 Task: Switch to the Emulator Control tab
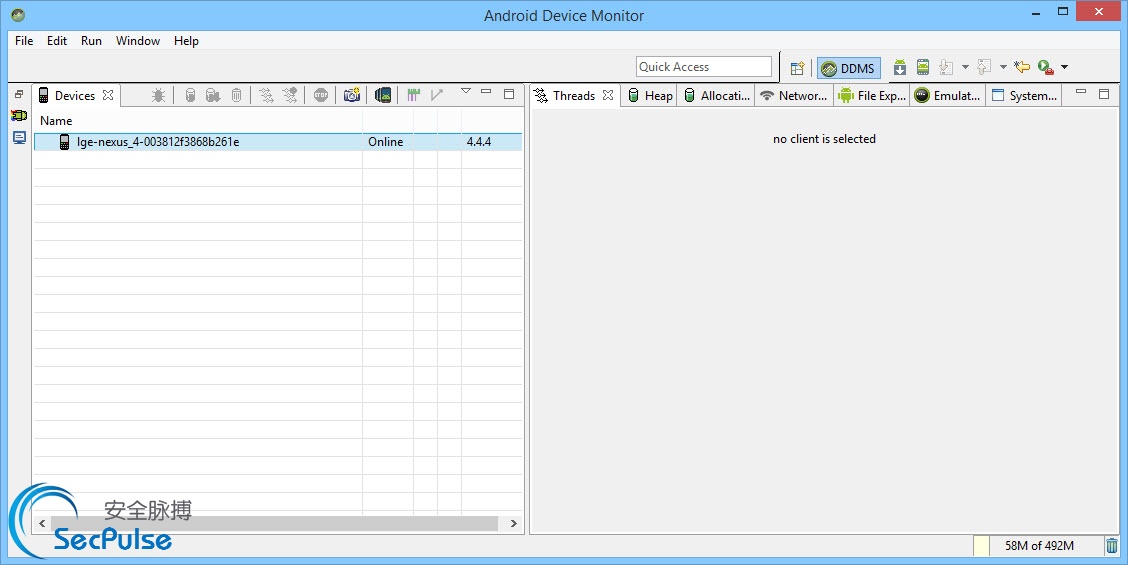(x=947, y=96)
